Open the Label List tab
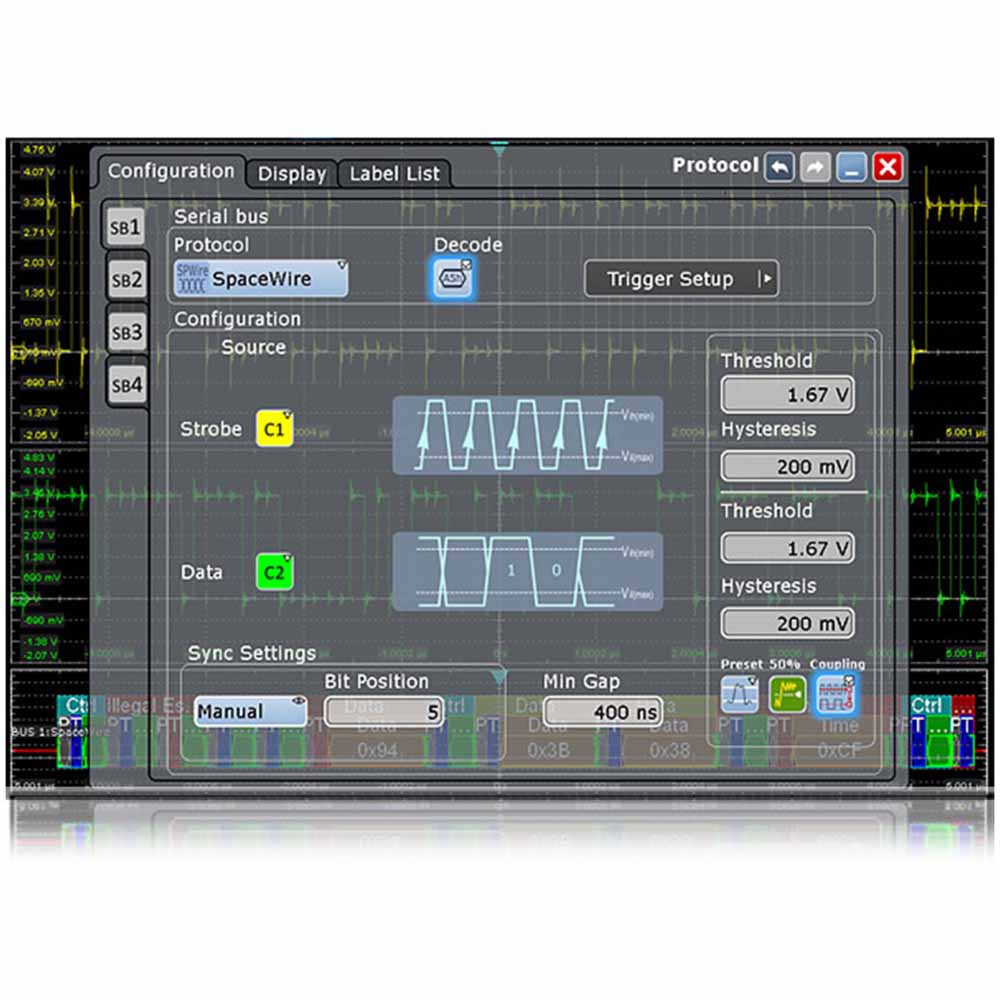Screen dimensions: 1000x1000 [394, 174]
